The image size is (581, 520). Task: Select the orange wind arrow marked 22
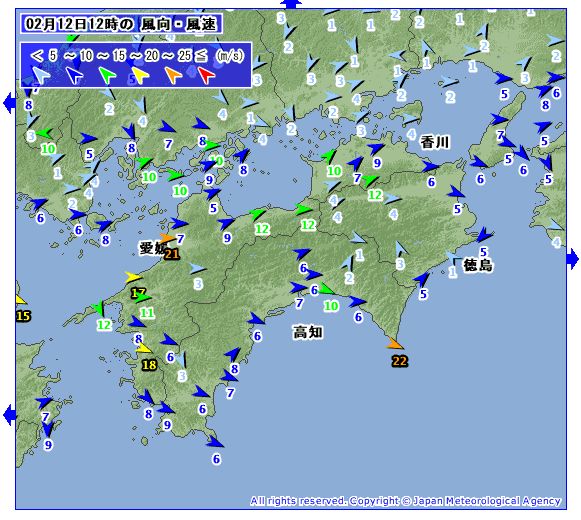tap(395, 343)
